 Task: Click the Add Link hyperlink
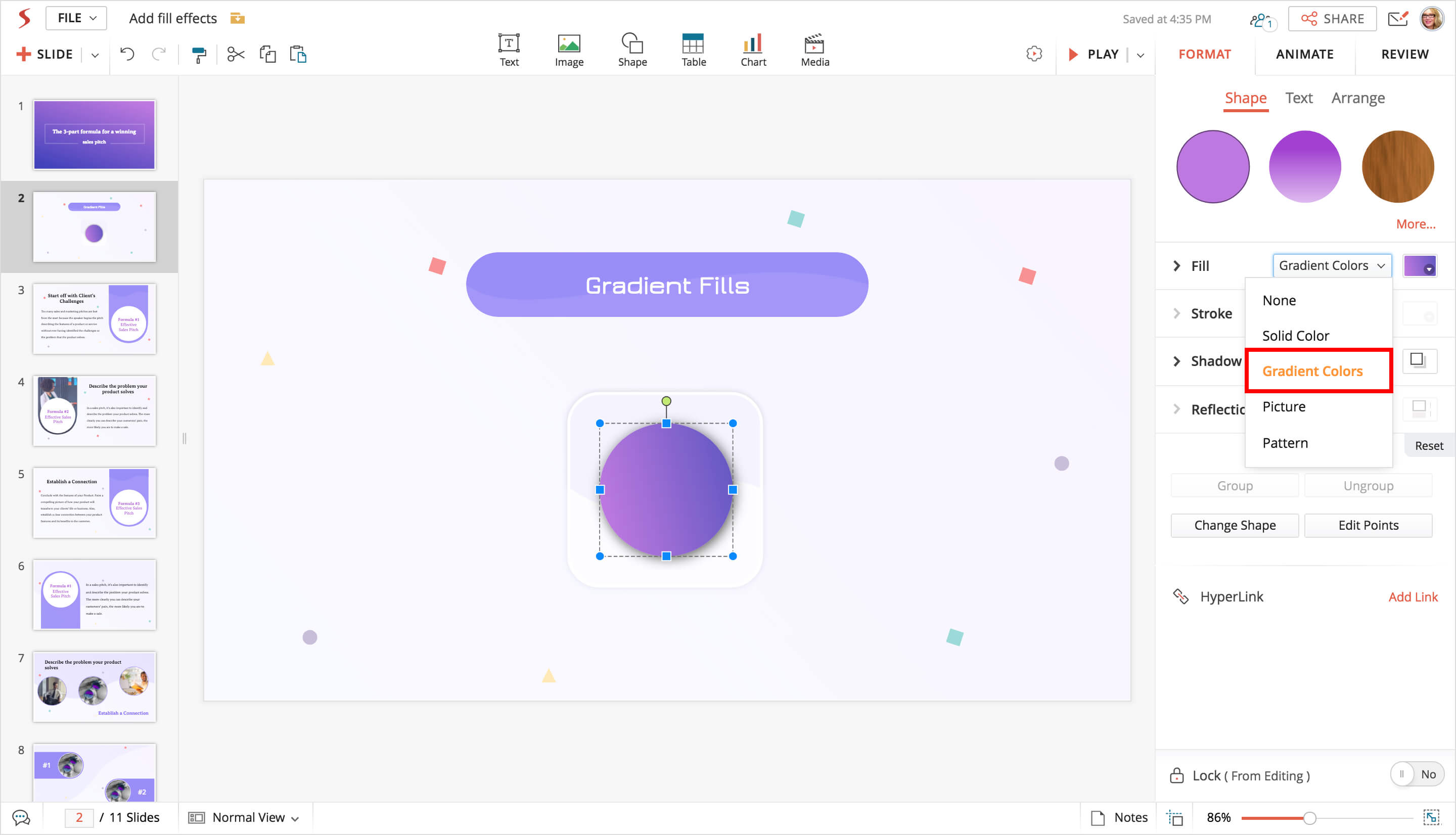pyautogui.click(x=1412, y=596)
